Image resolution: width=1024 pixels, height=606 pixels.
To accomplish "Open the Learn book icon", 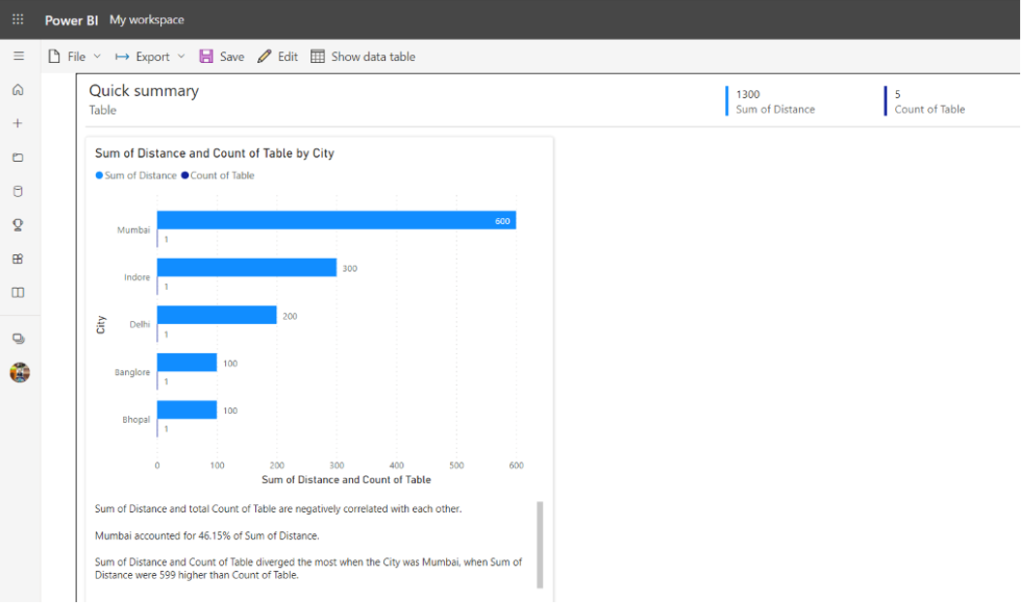I will (x=18, y=293).
